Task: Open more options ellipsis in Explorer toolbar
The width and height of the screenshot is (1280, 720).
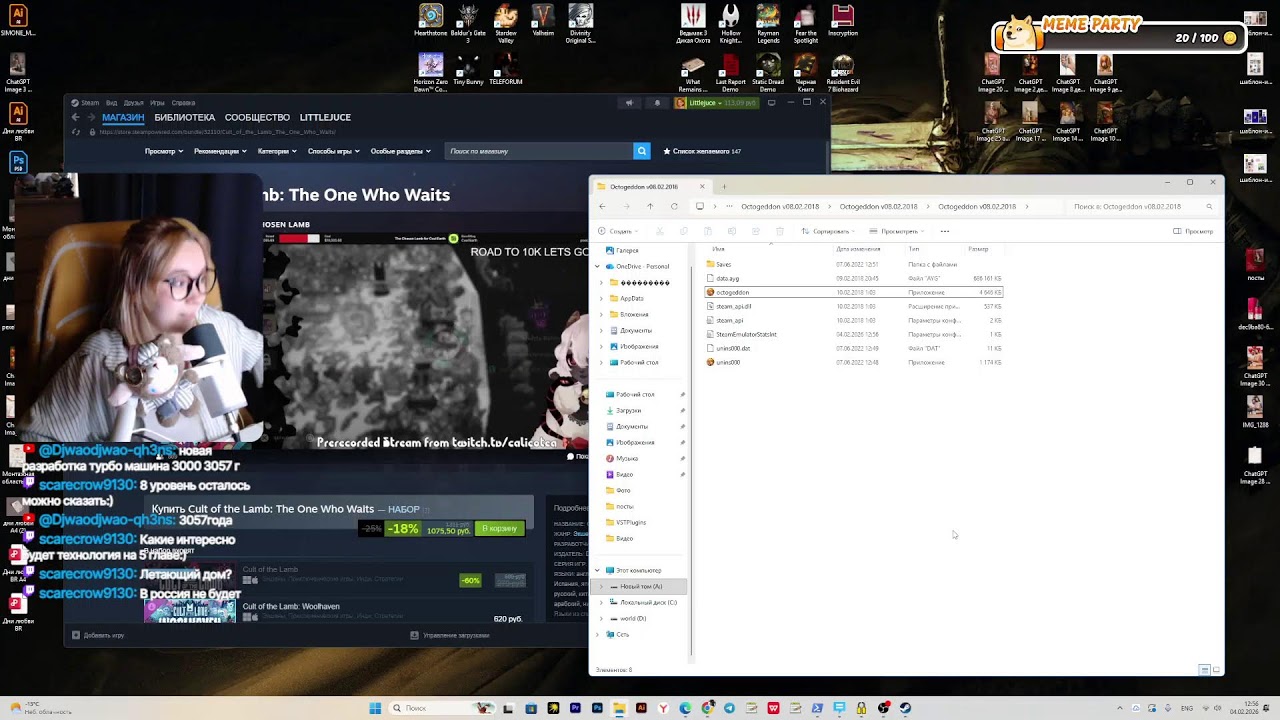Action: pos(944,231)
